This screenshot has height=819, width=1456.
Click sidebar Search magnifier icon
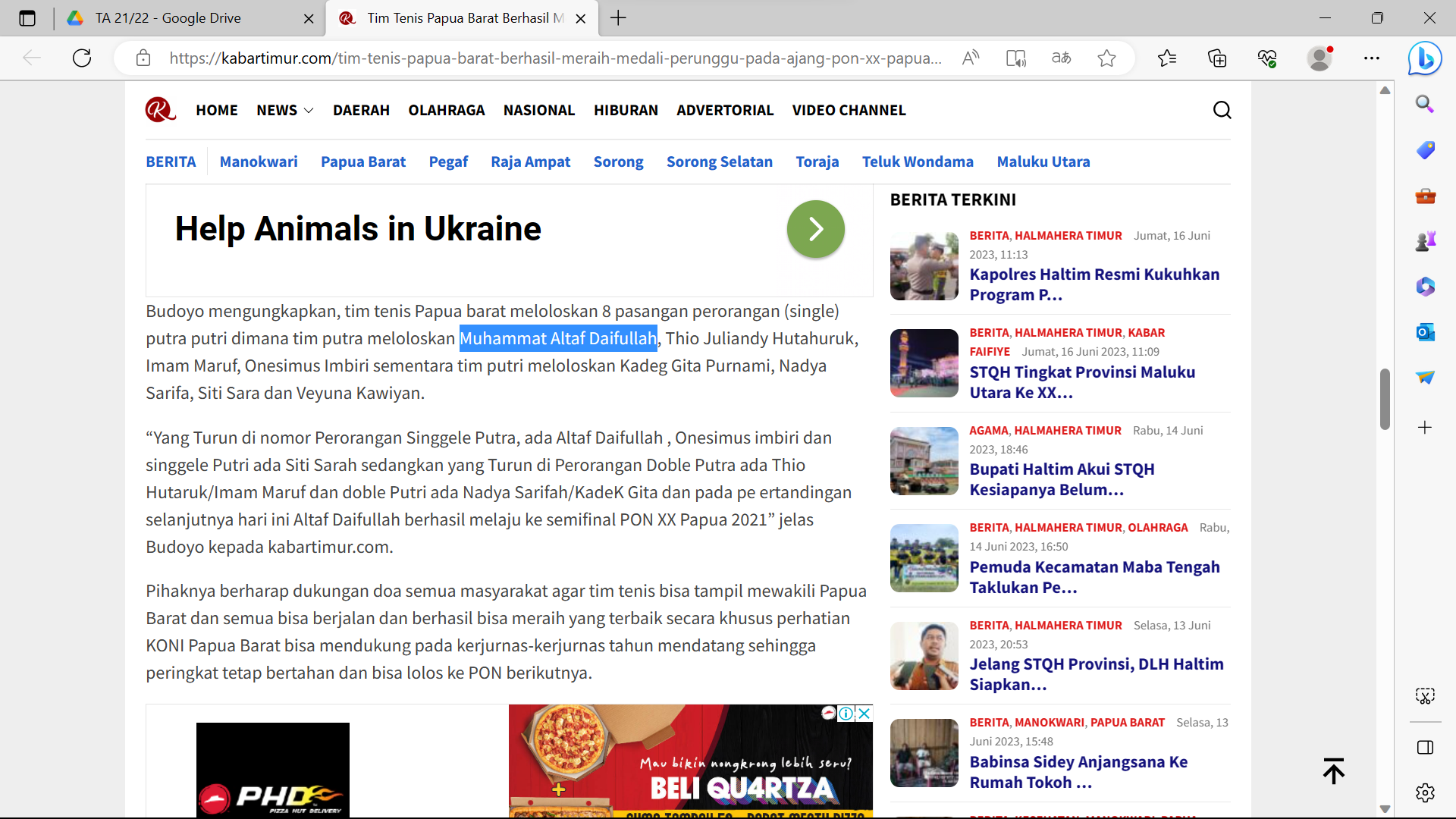point(1425,104)
